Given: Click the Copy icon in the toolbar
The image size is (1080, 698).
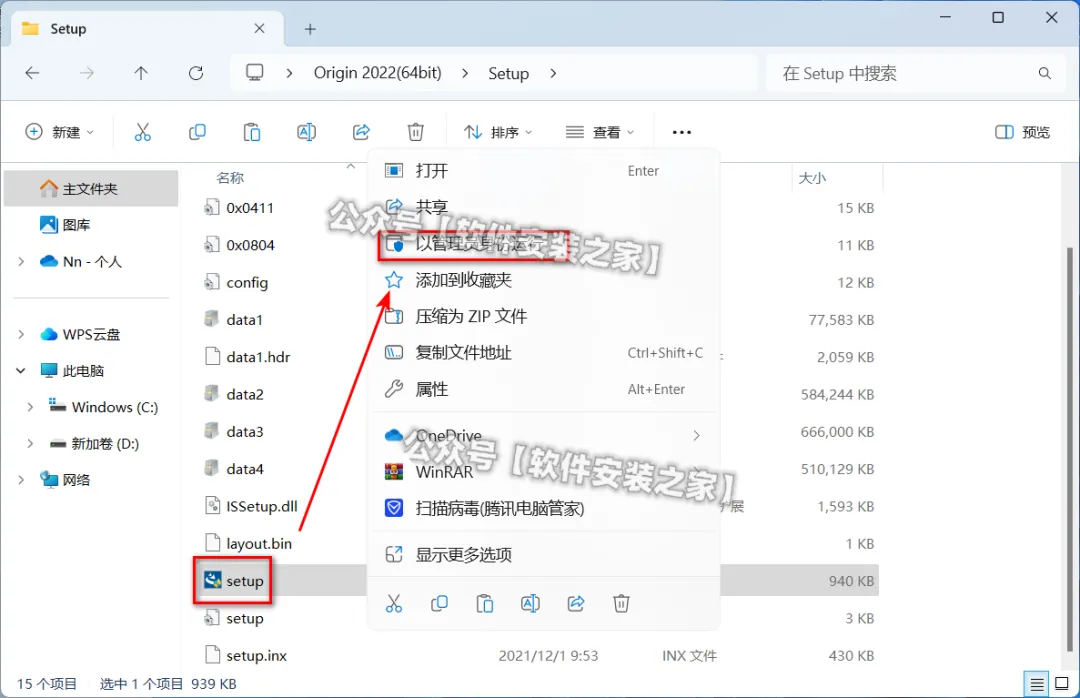Looking at the screenshot, I should pos(197,132).
